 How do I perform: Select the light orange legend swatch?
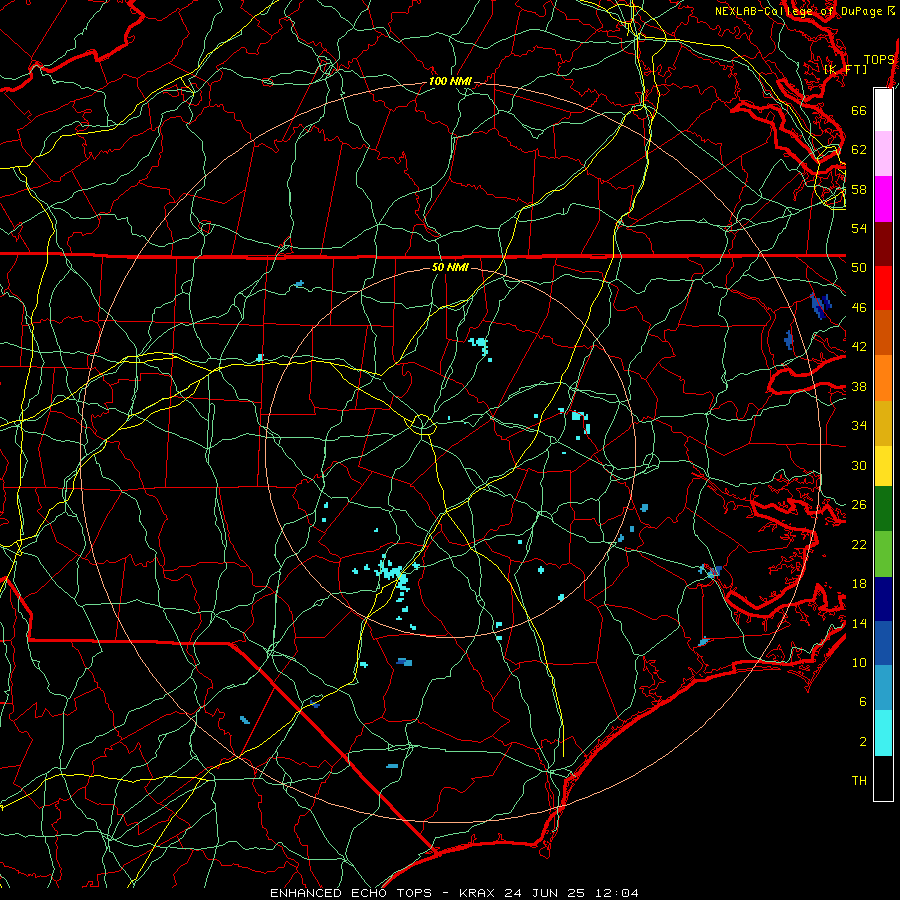(x=883, y=378)
